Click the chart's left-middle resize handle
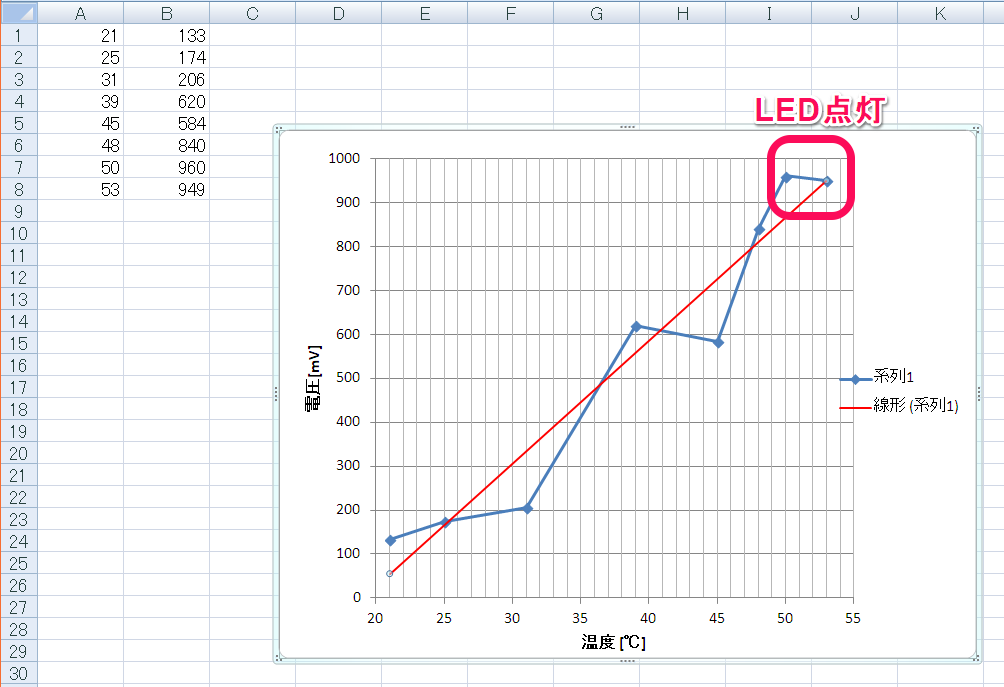The height and width of the screenshot is (687, 1004). [276, 394]
